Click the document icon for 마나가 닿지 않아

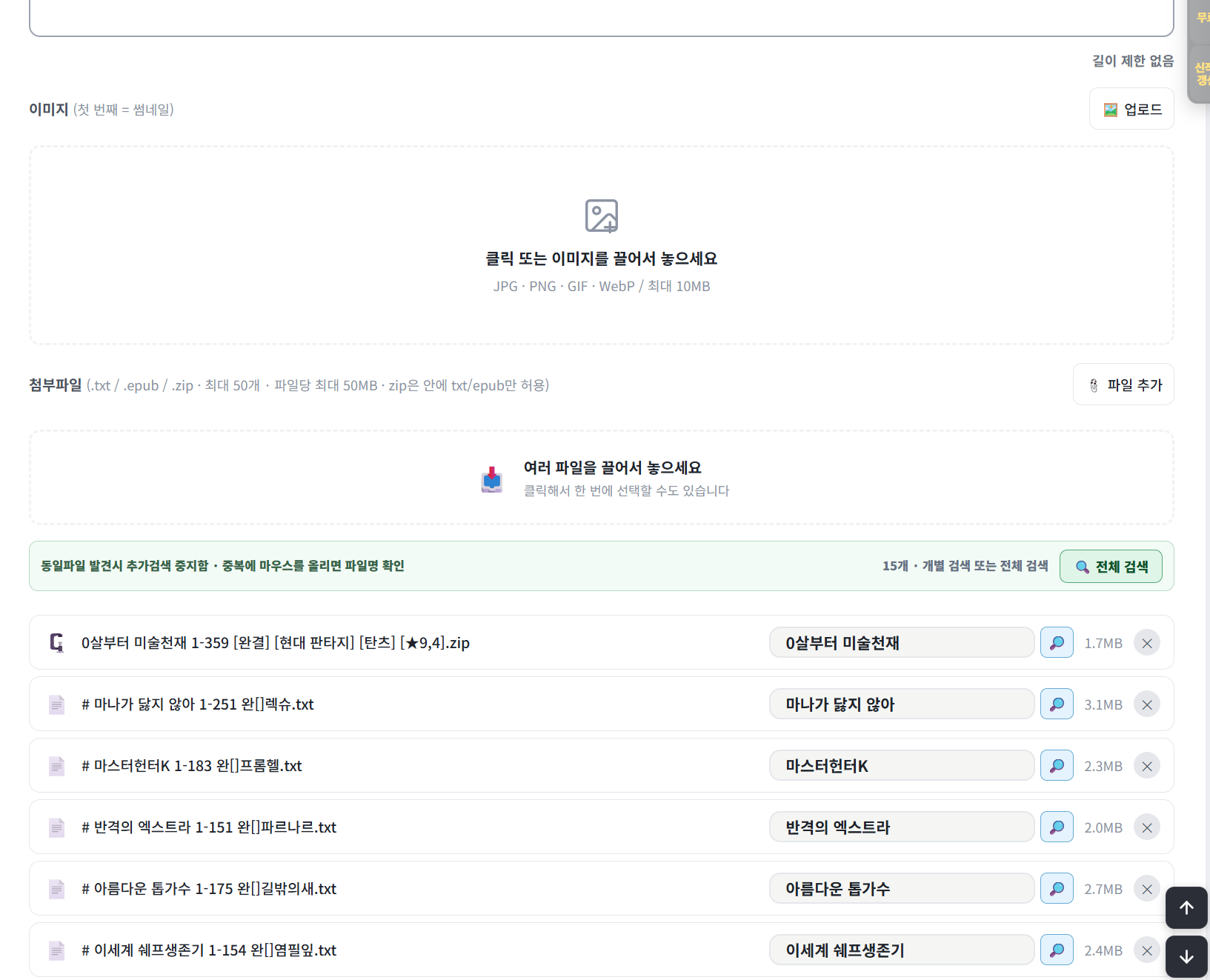point(56,704)
